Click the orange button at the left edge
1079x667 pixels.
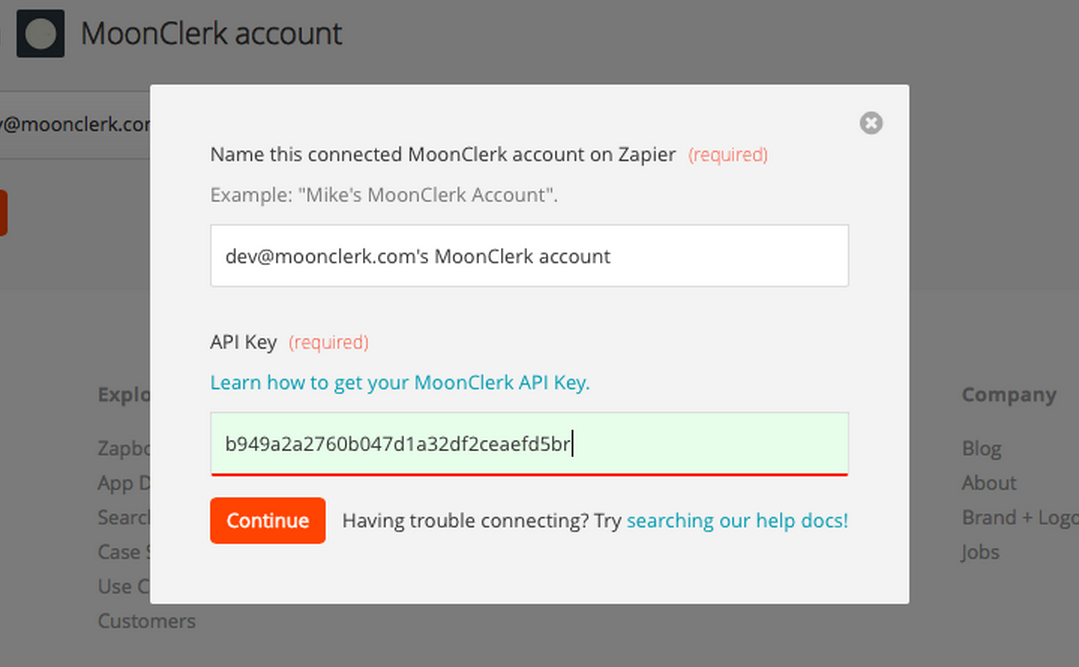click(3, 213)
